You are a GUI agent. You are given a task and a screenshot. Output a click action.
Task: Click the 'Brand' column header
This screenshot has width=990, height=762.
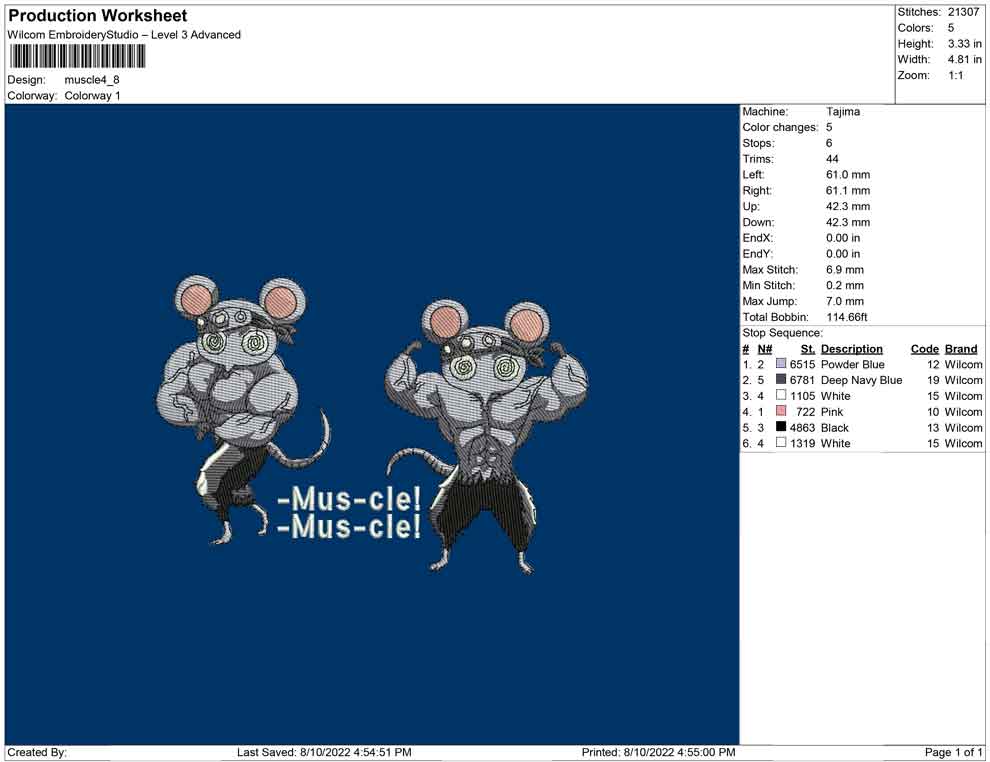click(961, 348)
